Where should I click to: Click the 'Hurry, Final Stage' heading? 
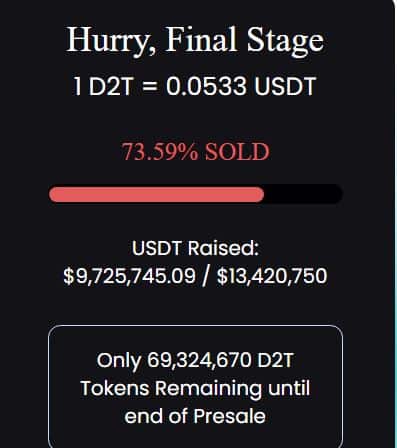click(195, 41)
